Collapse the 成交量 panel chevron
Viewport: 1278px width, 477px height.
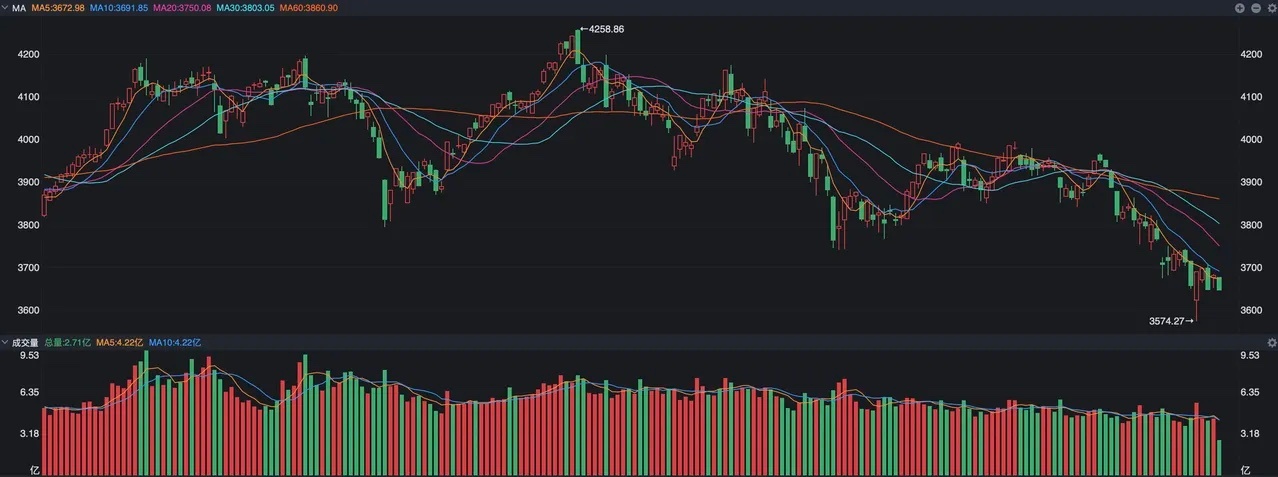tap(5, 343)
